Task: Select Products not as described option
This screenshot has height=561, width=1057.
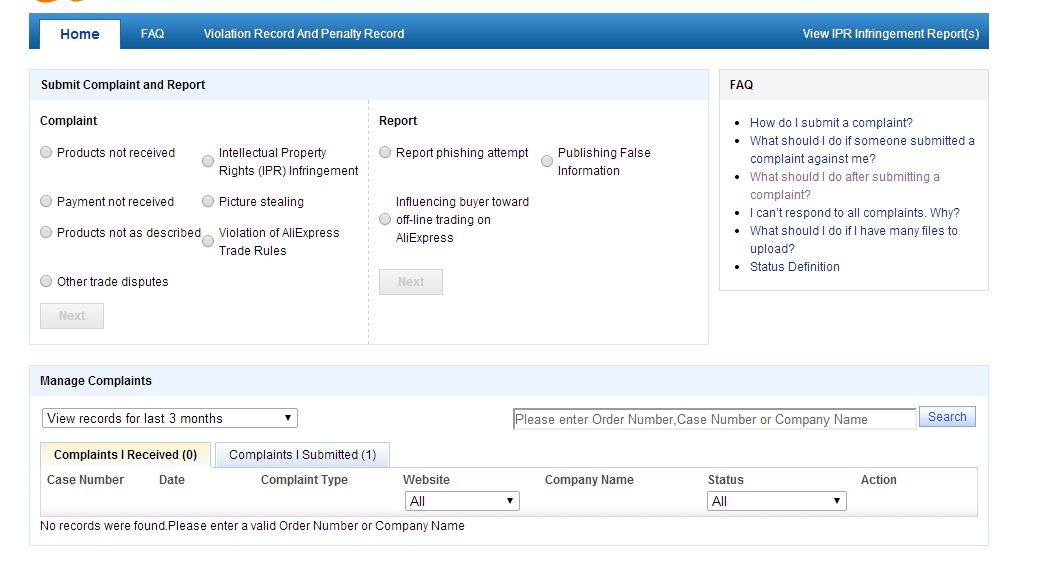Action: pos(46,233)
